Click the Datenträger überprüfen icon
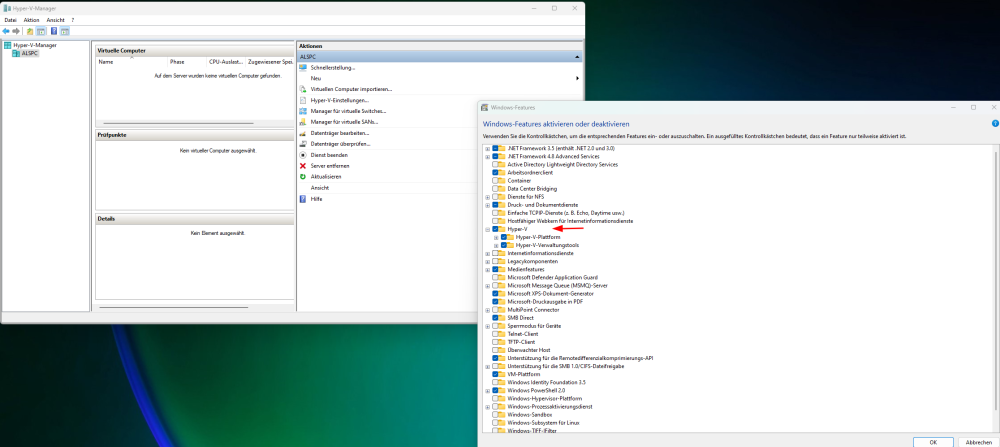Image resolution: width=1000 pixels, height=447 pixels. pyautogui.click(x=304, y=144)
